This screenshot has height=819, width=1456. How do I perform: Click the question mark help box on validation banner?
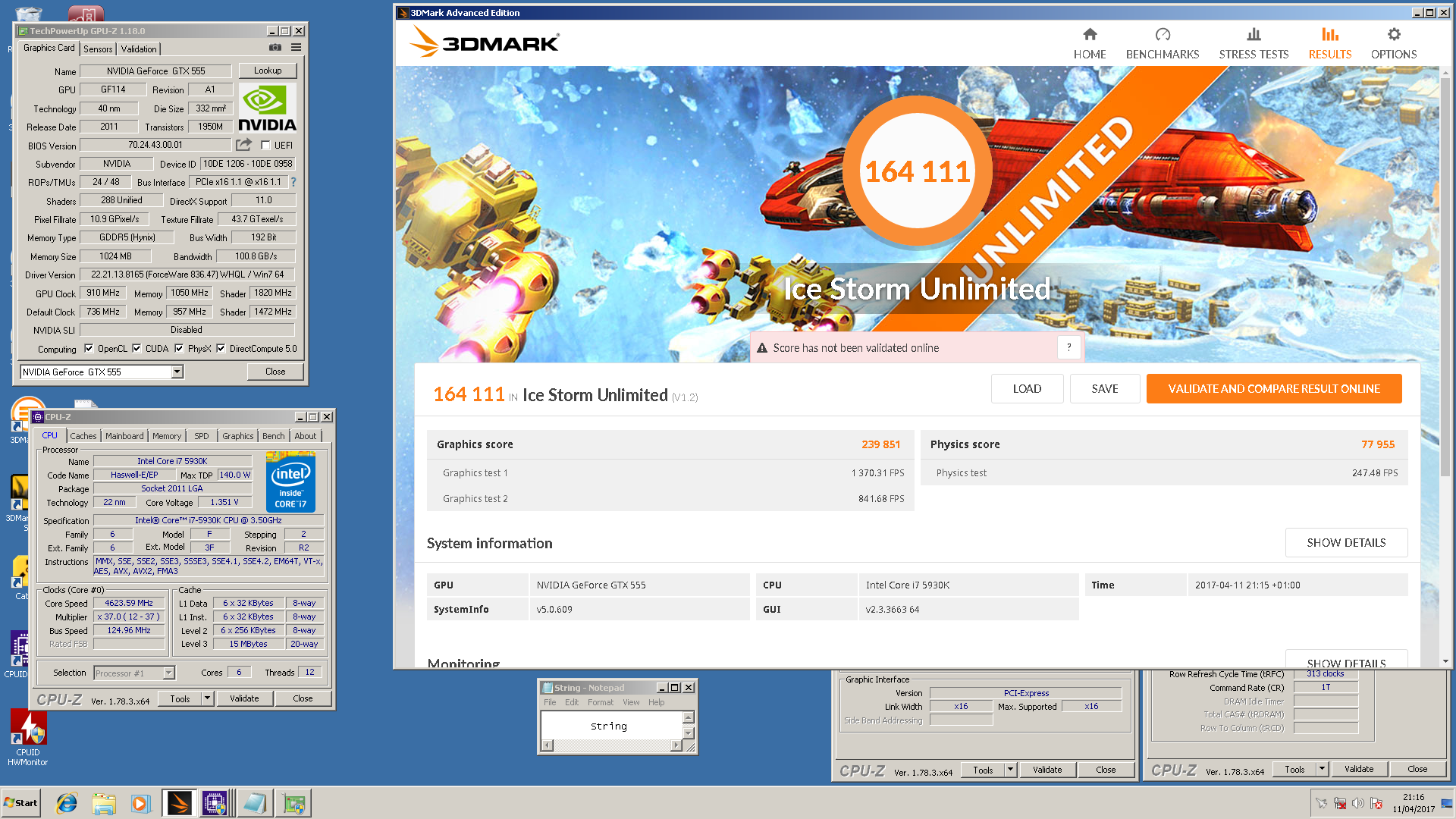pyautogui.click(x=1068, y=347)
